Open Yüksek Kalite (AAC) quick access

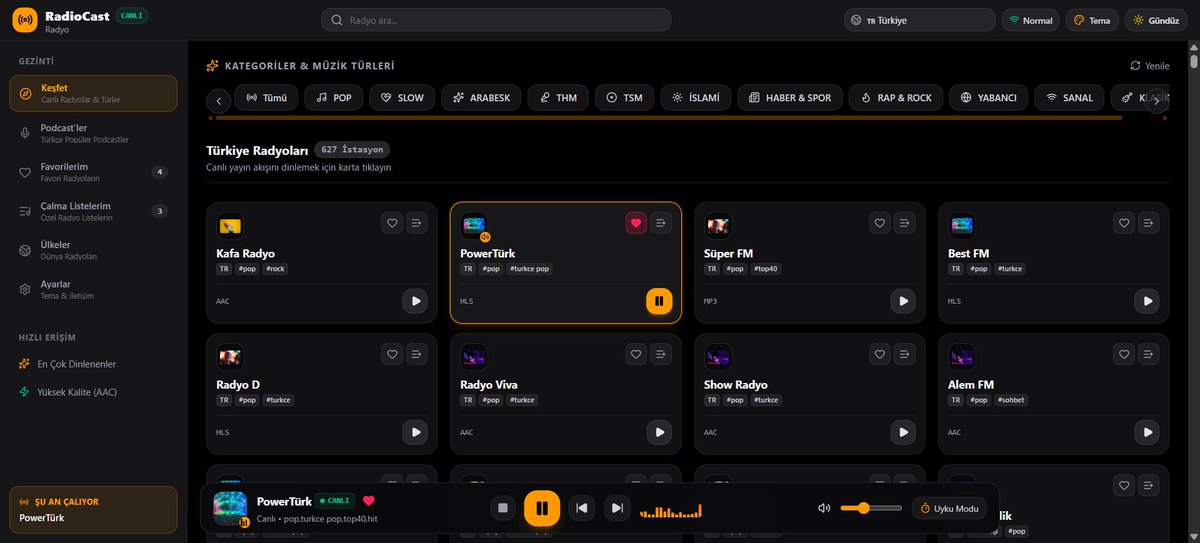pos(93,392)
